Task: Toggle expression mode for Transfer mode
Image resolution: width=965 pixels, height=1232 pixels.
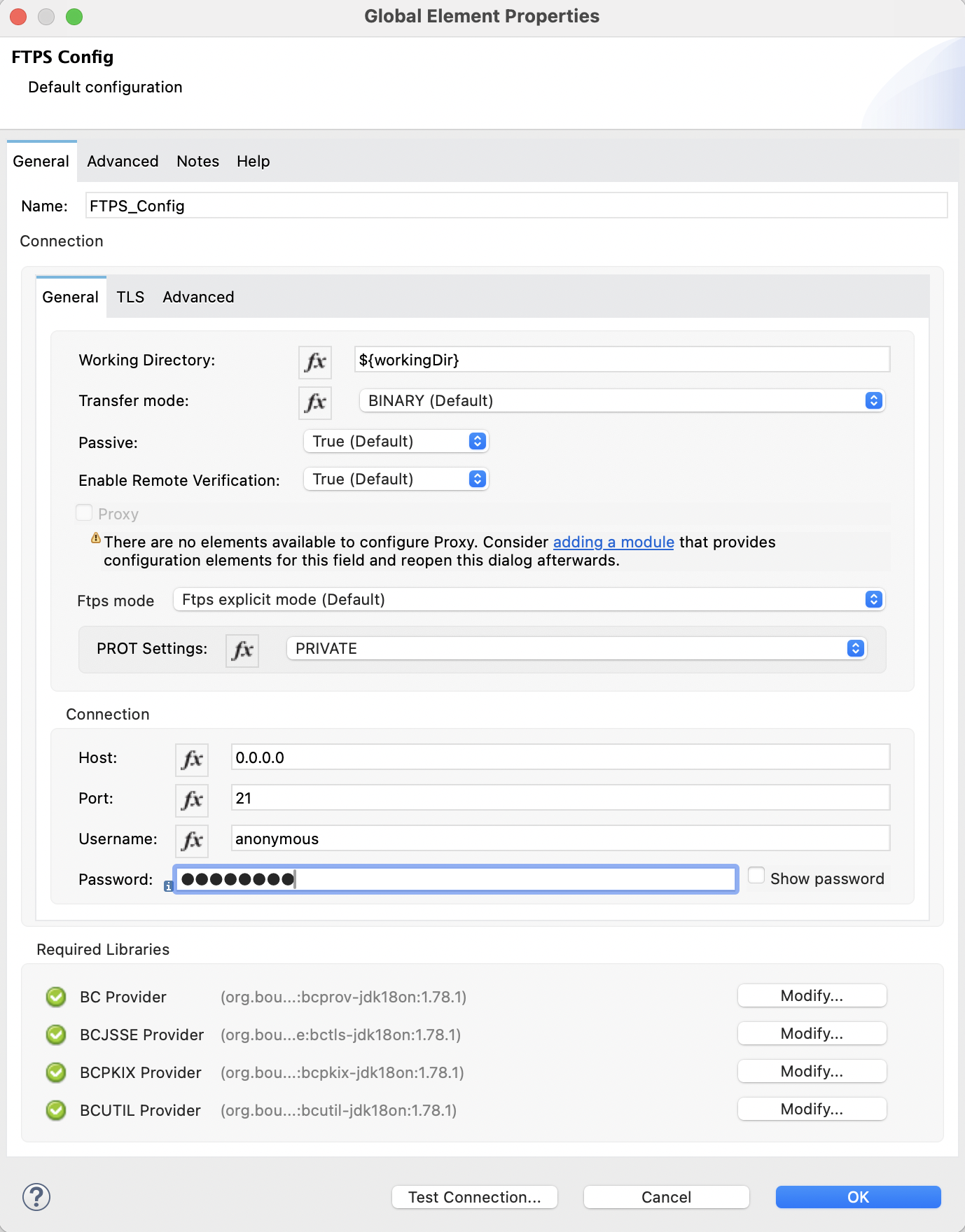Action: click(315, 402)
